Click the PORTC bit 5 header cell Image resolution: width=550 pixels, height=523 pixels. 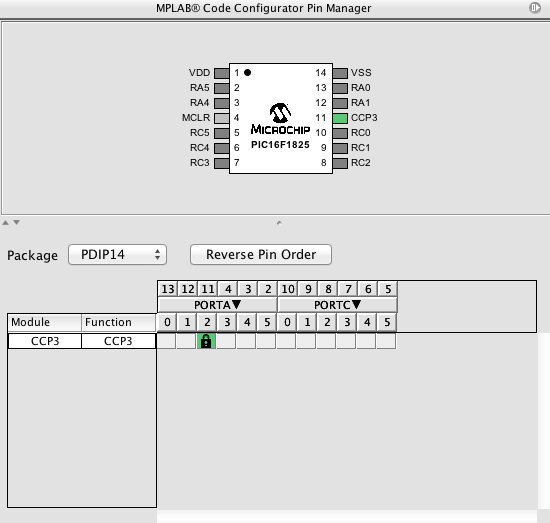[x=387, y=322]
